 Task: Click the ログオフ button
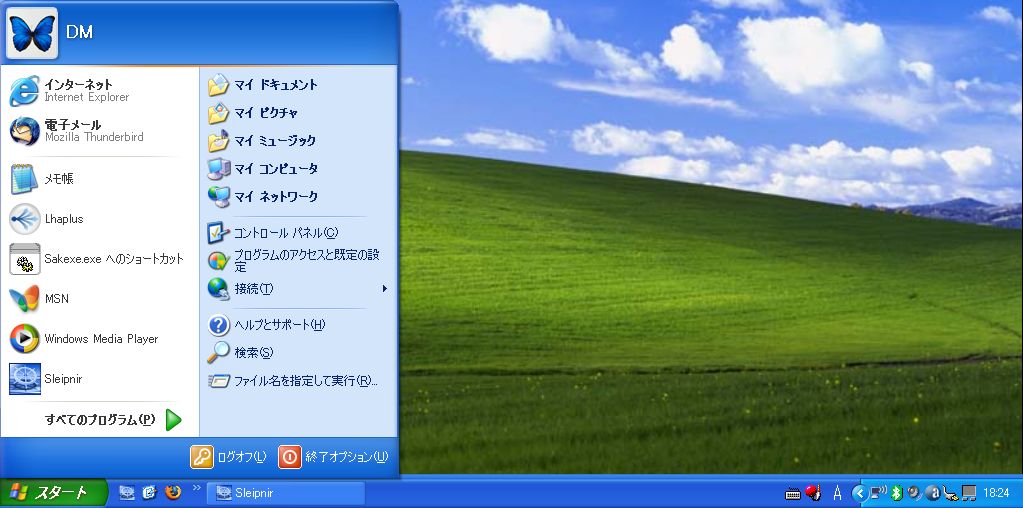(229, 456)
